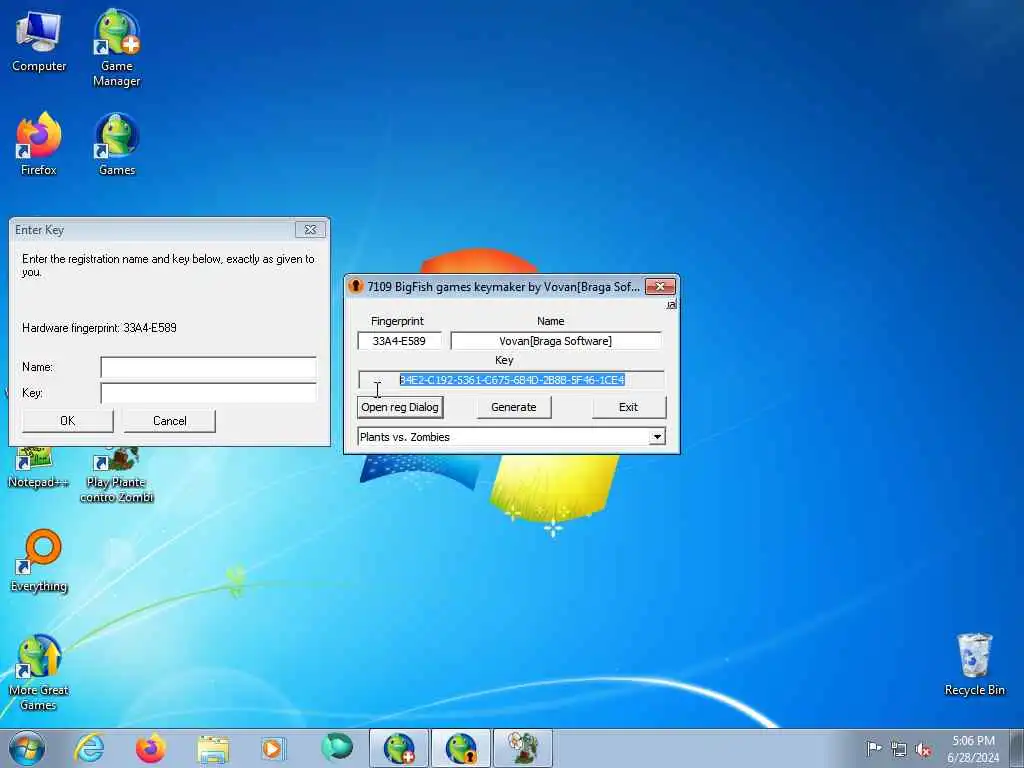Click the Exit button in keymaker

pyautogui.click(x=628, y=407)
